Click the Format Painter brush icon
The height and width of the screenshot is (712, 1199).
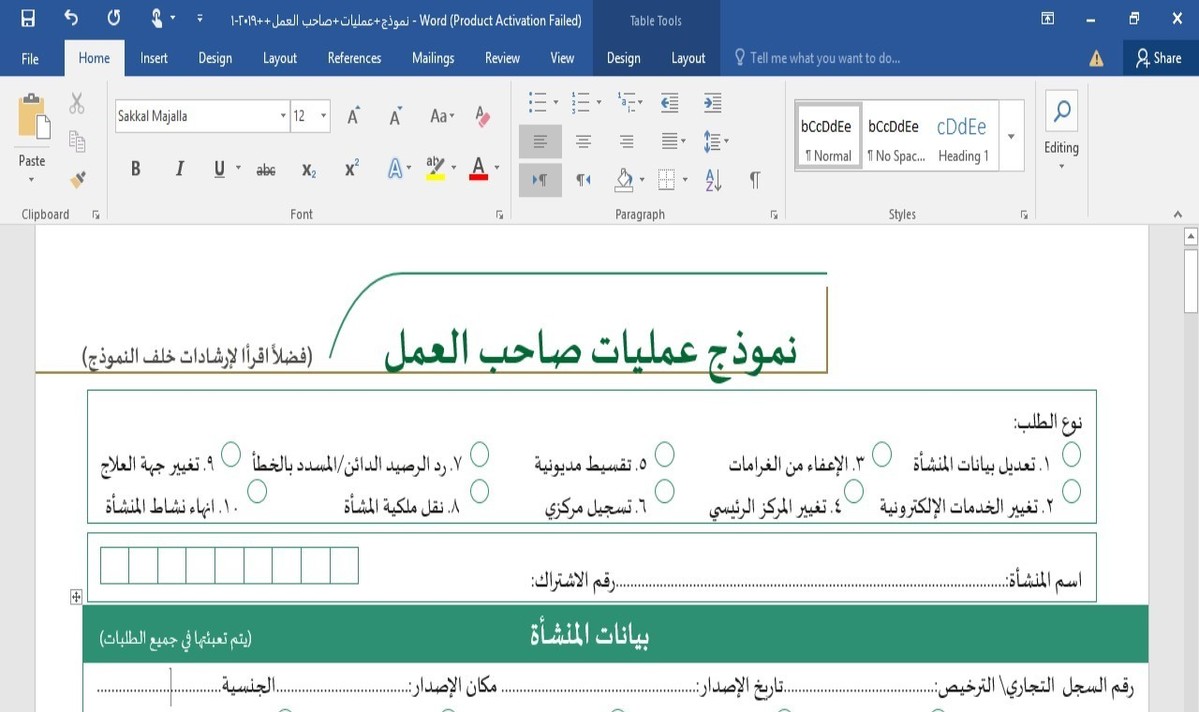tap(77, 180)
